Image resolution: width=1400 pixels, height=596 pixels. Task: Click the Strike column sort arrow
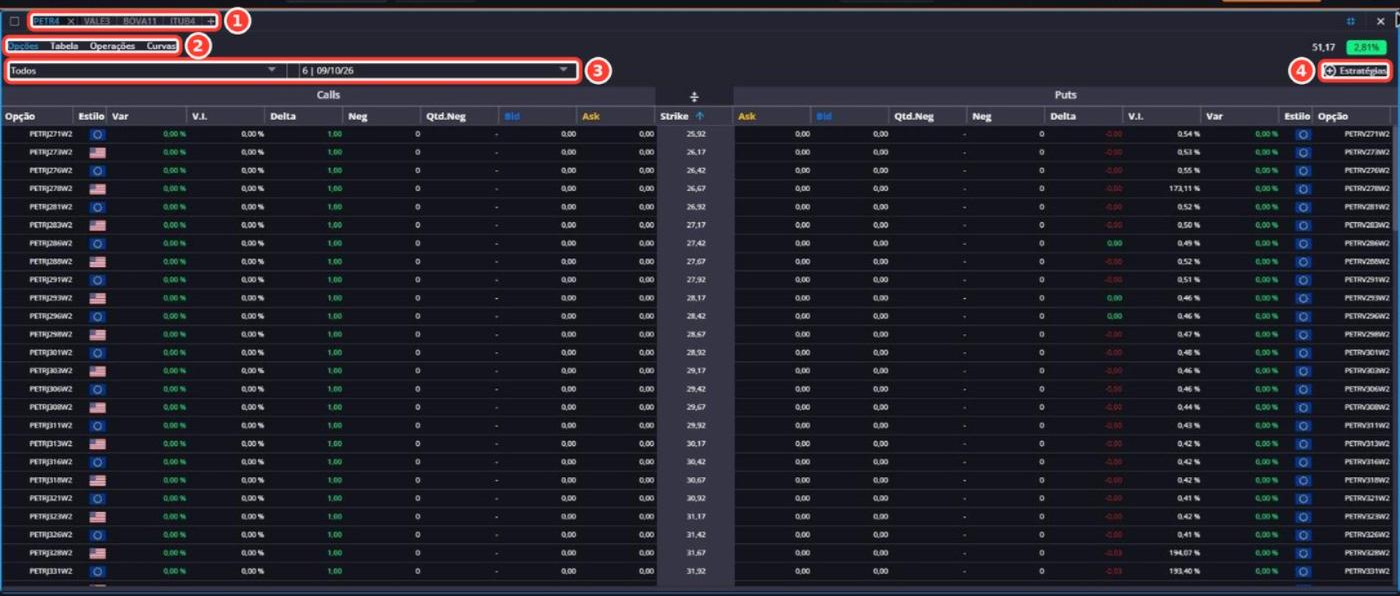pos(700,117)
